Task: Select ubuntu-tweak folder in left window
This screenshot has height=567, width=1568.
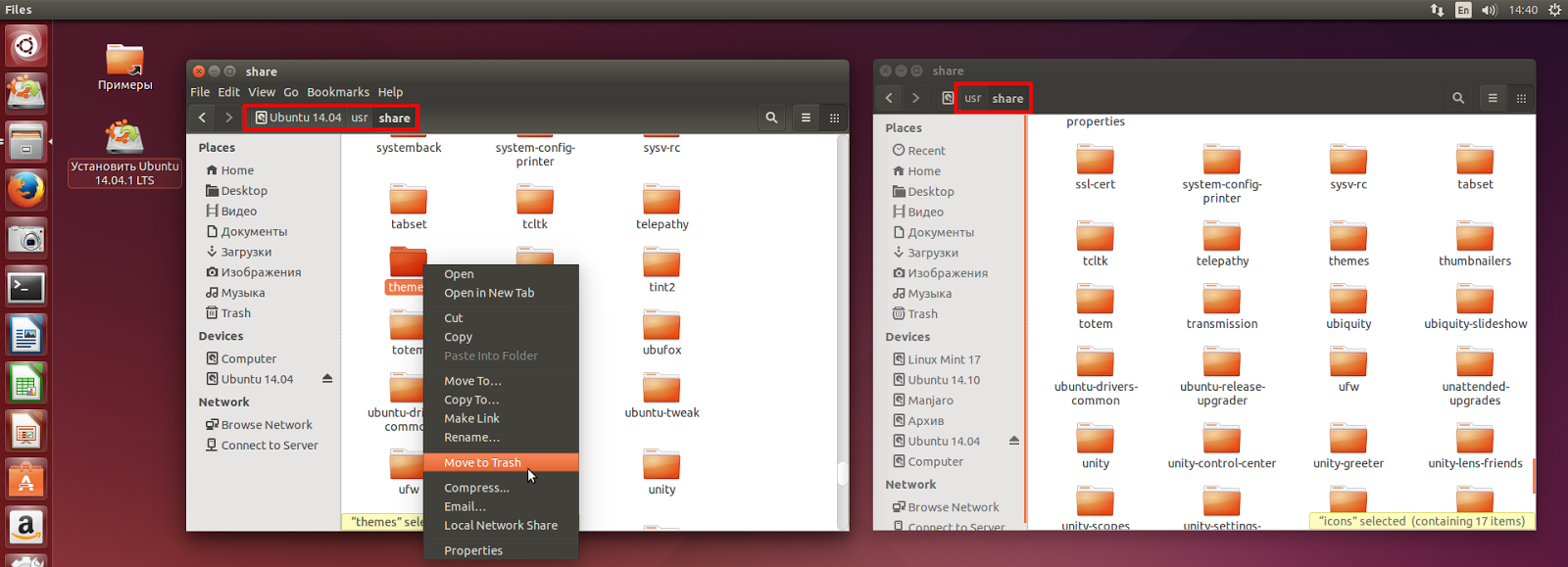Action: (661, 396)
